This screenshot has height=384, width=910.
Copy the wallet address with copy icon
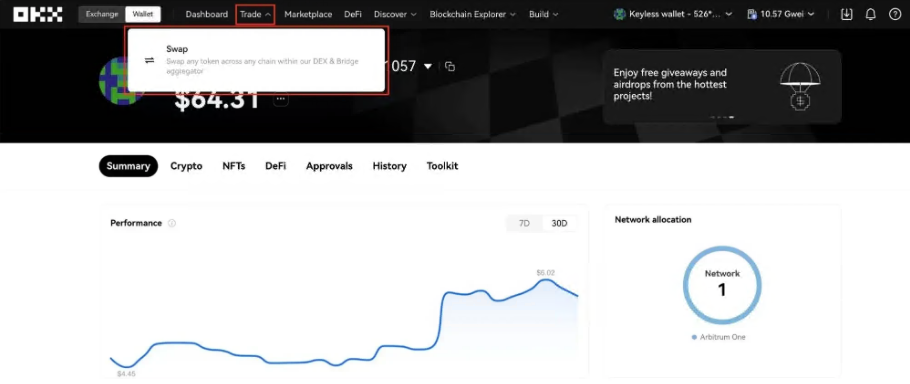point(450,67)
